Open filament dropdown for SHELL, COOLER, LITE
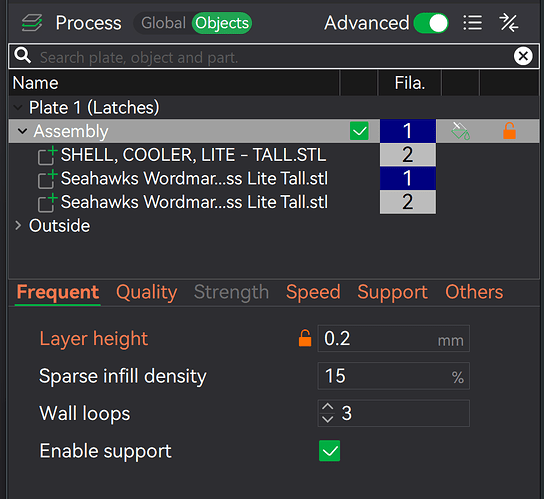 (408, 154)
